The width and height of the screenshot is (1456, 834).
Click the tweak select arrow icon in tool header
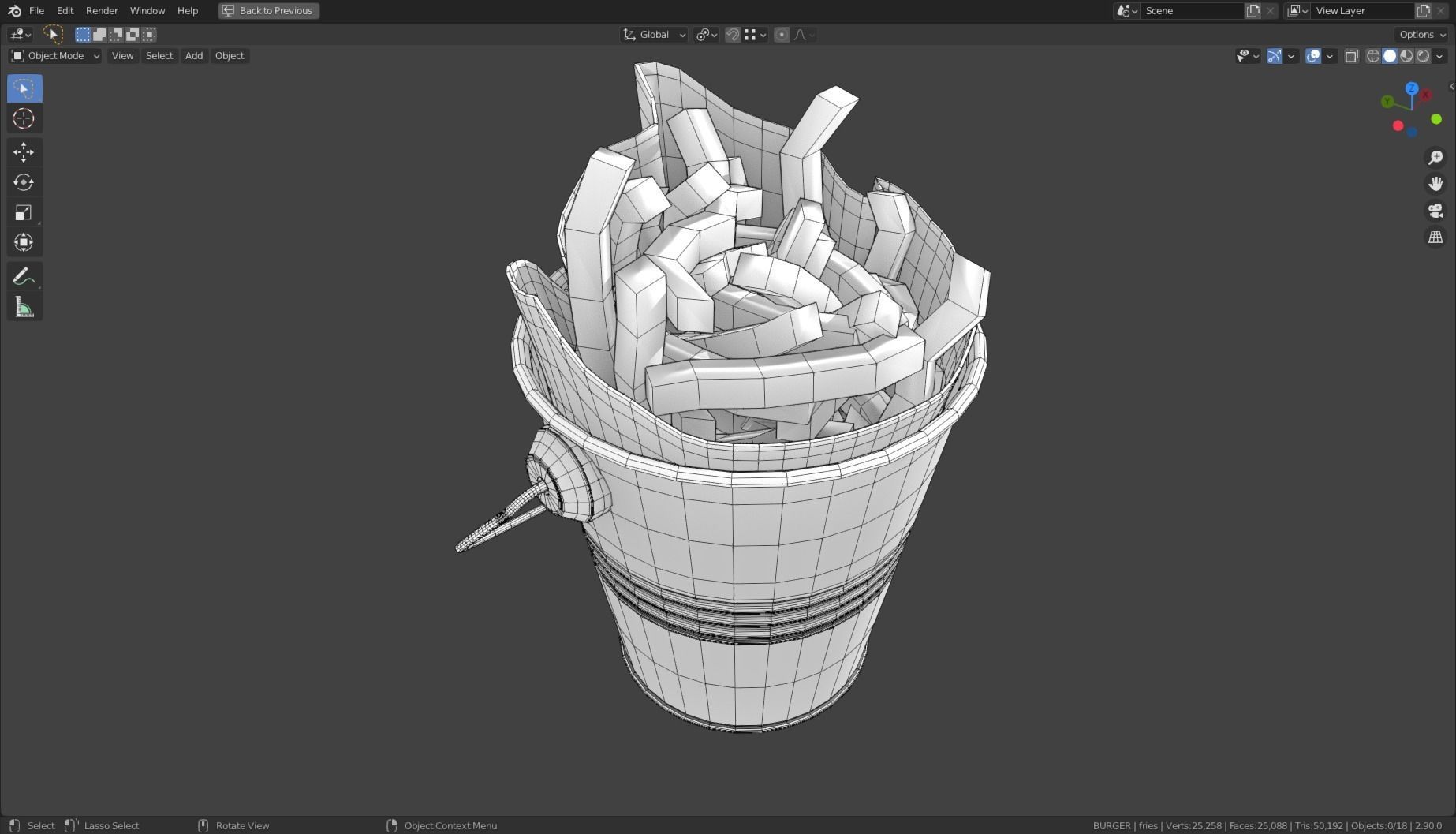coord(53,34)
